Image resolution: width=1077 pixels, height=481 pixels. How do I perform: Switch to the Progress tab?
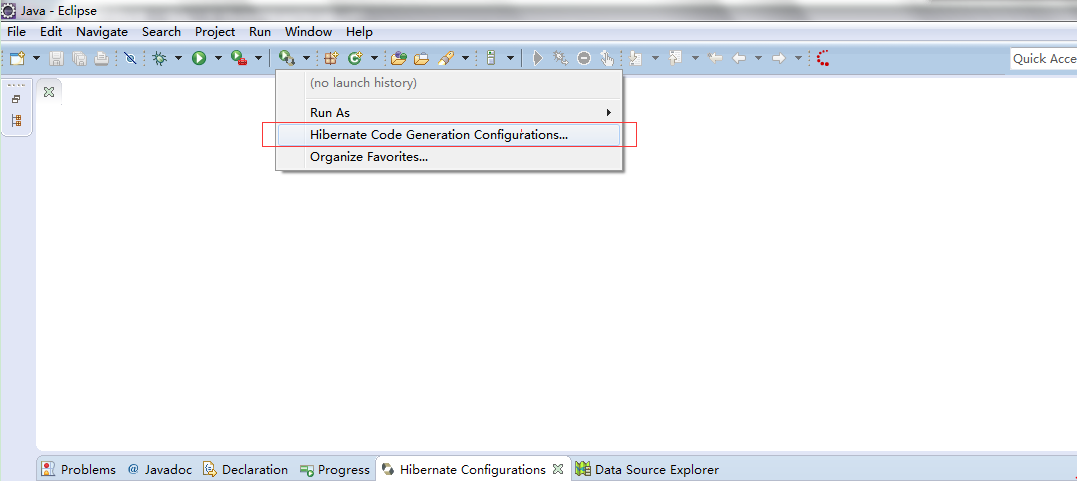(335, 470)
